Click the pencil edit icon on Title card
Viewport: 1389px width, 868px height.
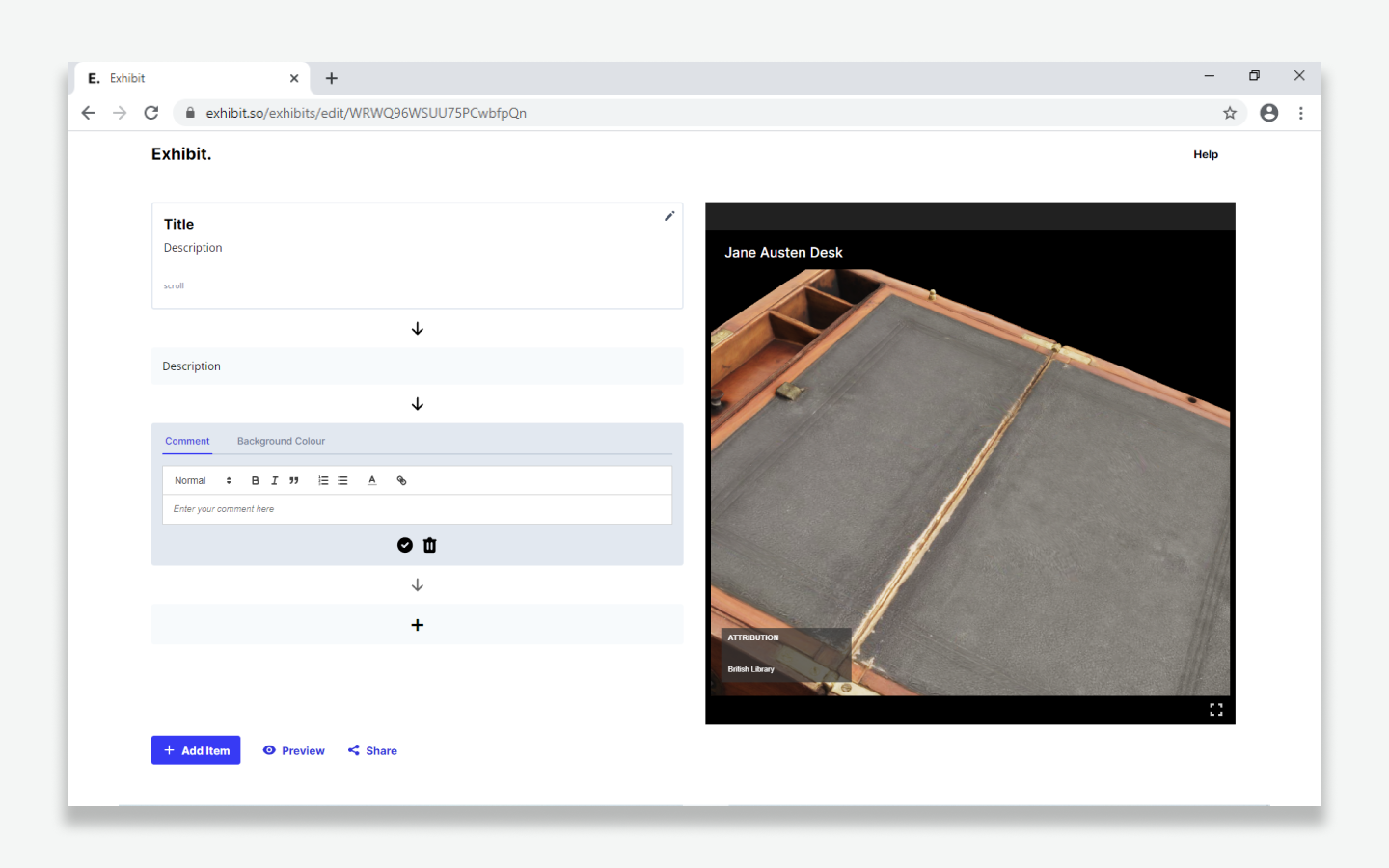click(x=669, y=217)
